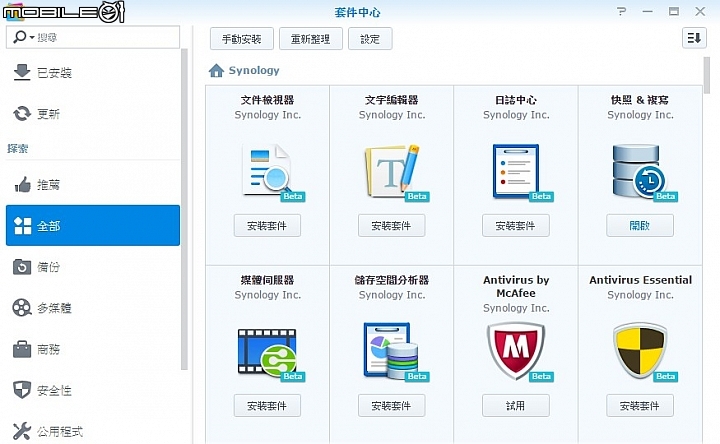
Task: Click the Antivirus by McAfee title
Action: click(516, 287)
